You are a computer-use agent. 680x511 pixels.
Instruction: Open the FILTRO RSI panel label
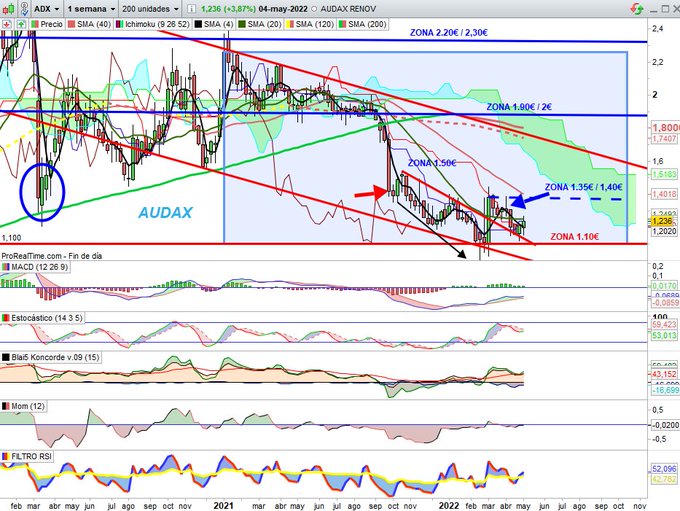[x=27, y=456]
